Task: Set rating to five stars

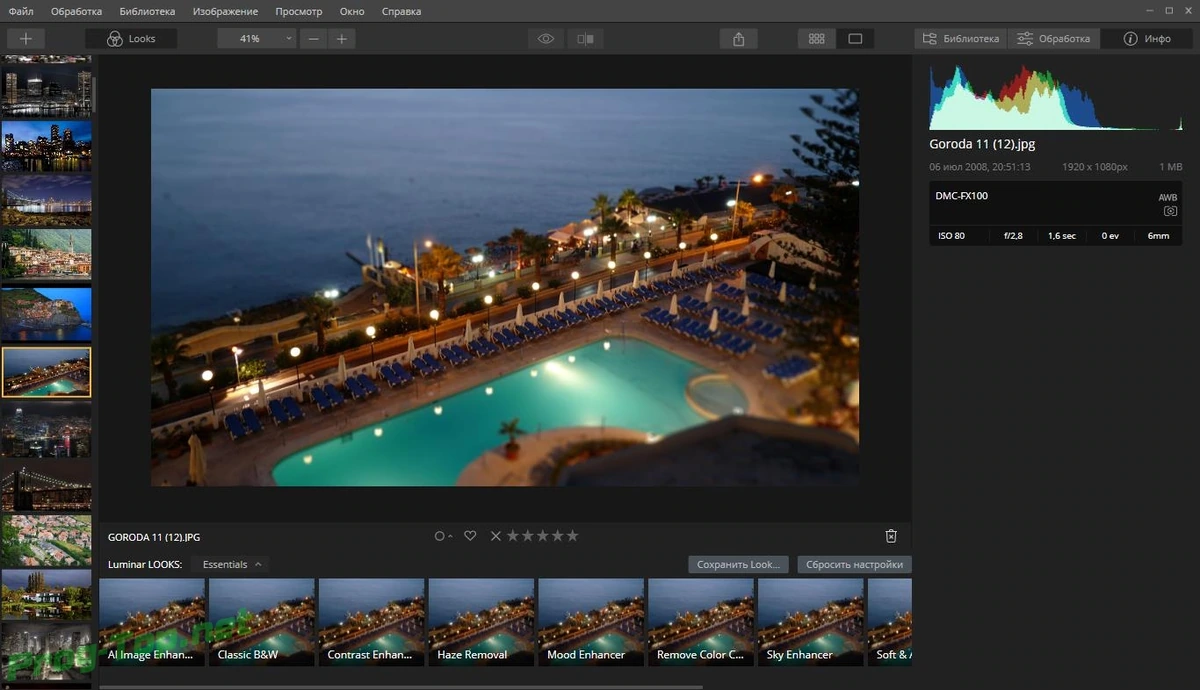Action: coord(573,536)
